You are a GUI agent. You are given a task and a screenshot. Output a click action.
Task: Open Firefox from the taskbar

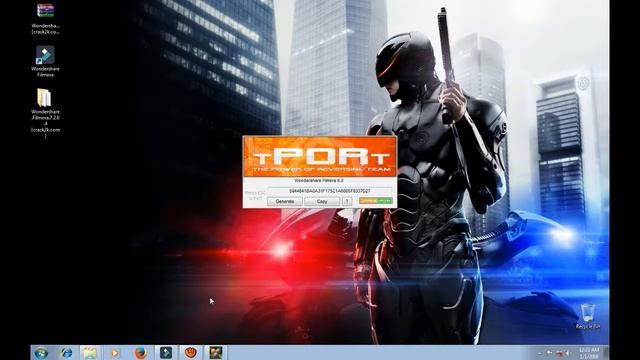[140, 353]
